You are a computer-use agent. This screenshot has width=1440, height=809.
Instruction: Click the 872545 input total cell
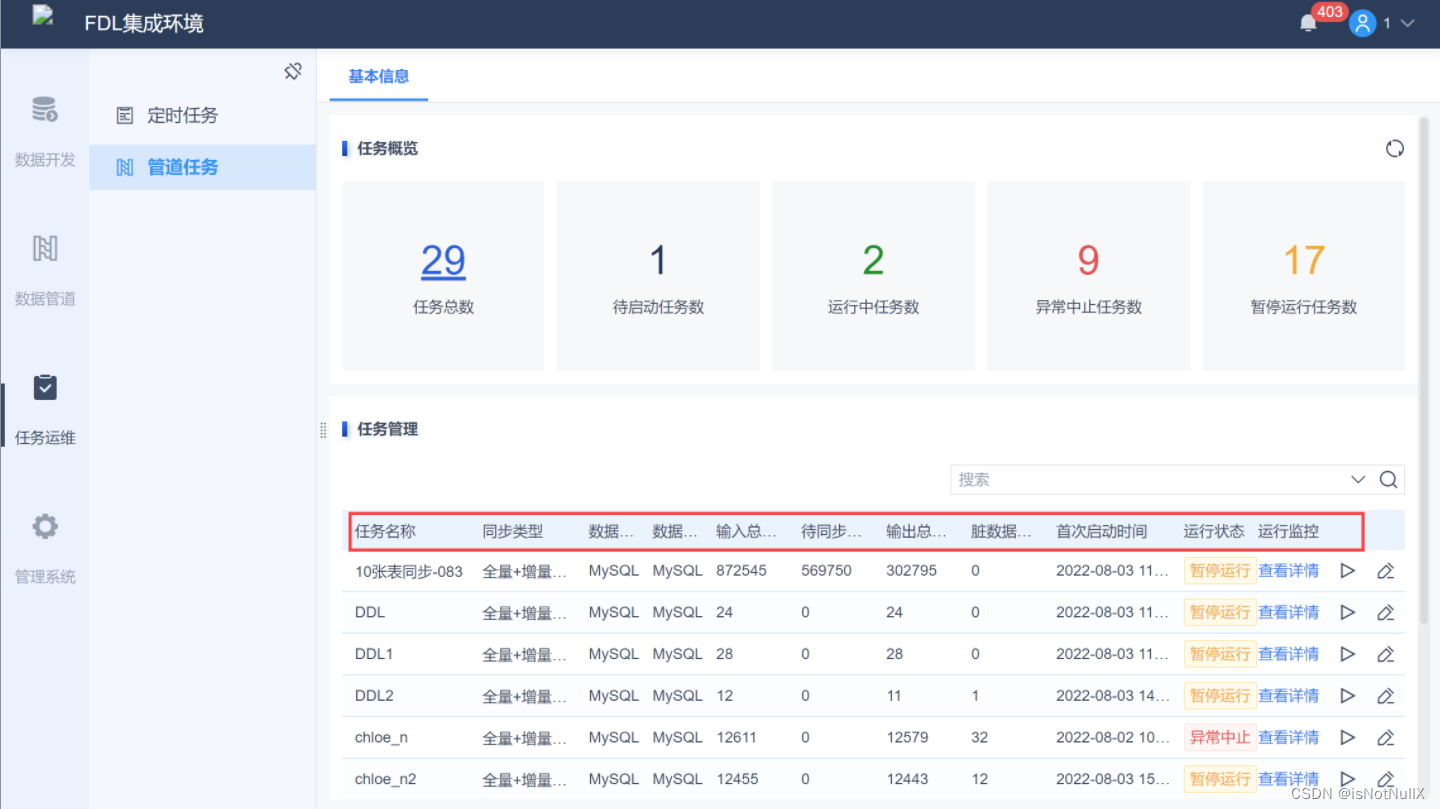[741, 571]
